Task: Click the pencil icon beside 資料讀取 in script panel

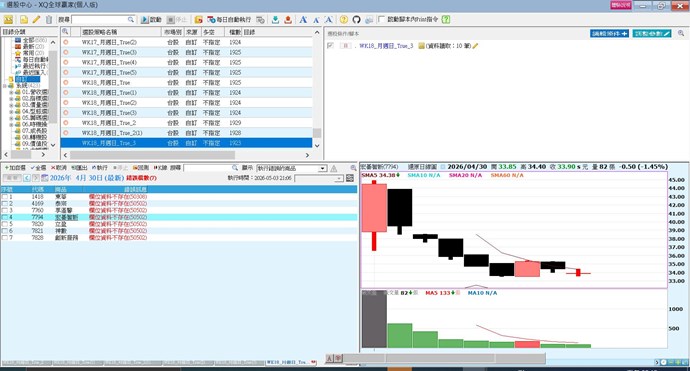Action: 475,46
